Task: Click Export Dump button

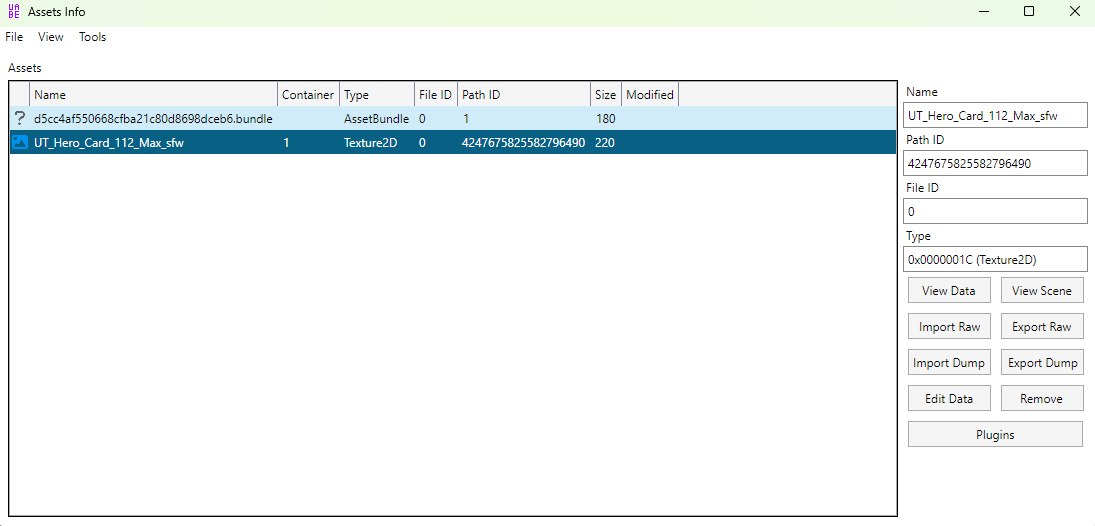Action: tap(1041, 363)
